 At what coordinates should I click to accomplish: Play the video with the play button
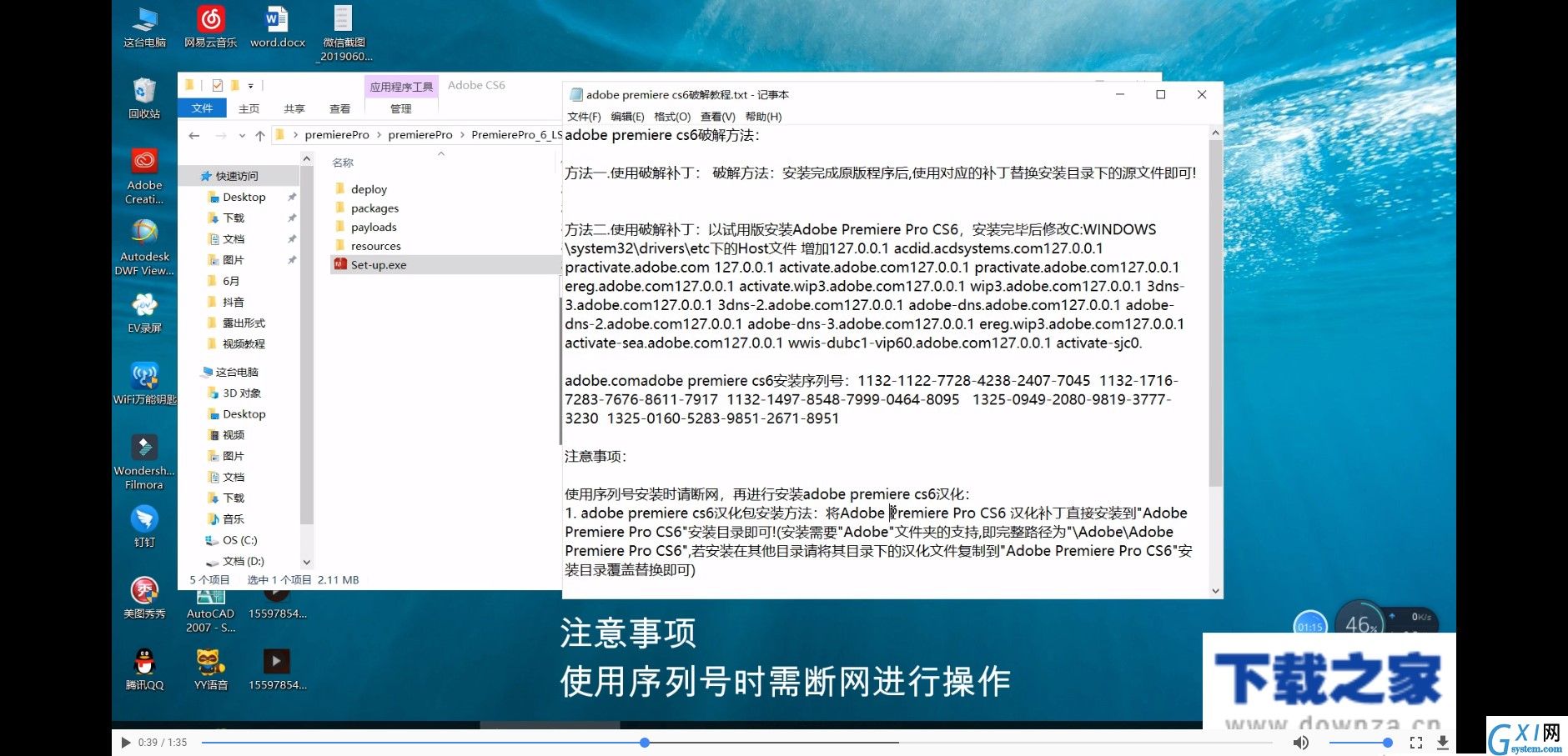tap(125, 742)
